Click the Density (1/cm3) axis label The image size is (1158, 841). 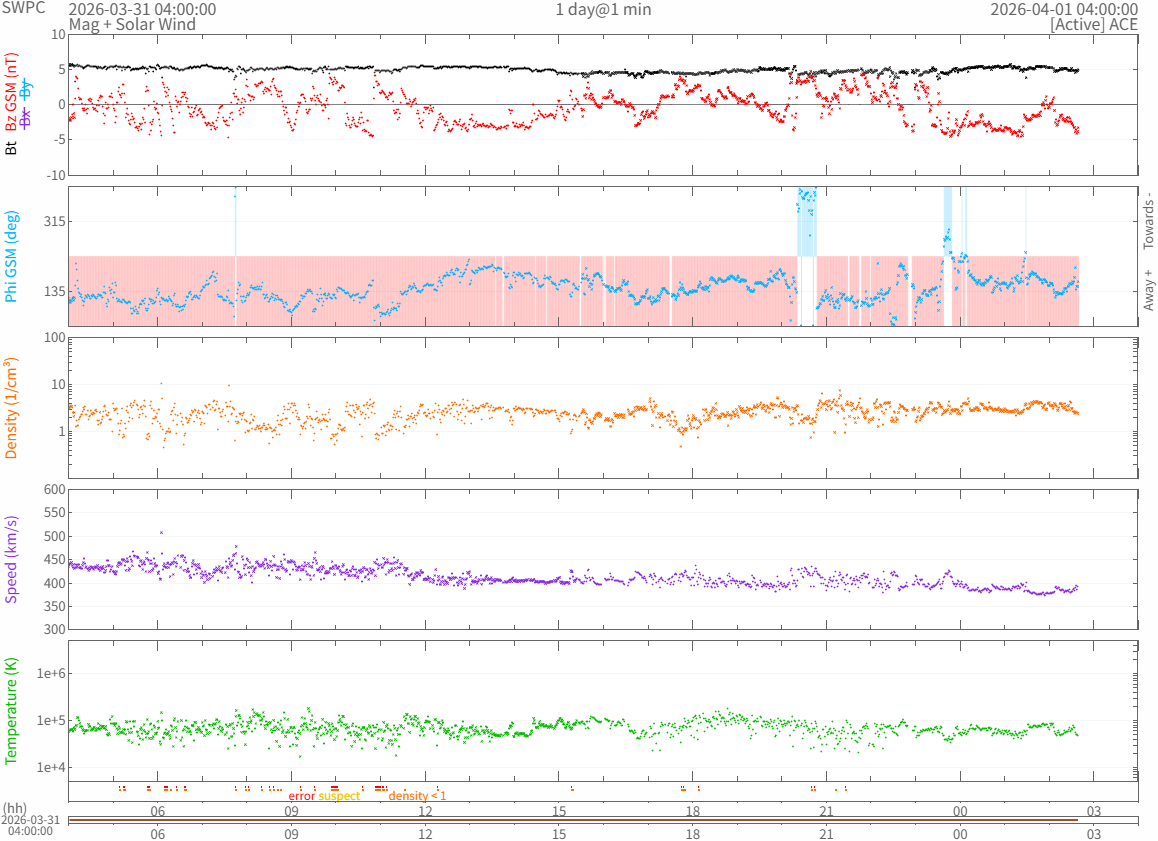11,408
